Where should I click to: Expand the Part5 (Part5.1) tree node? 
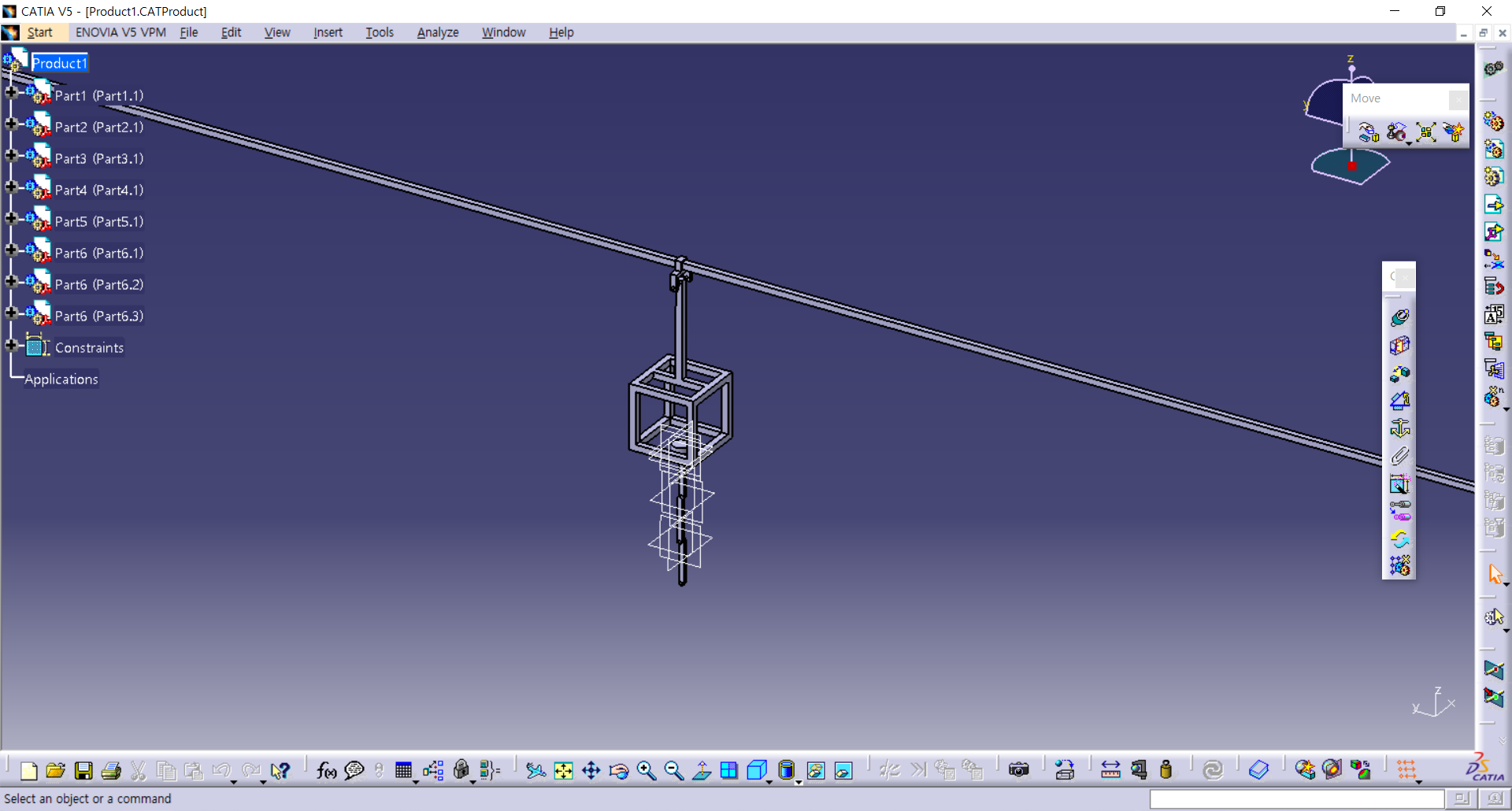click(x=11, y=218)
